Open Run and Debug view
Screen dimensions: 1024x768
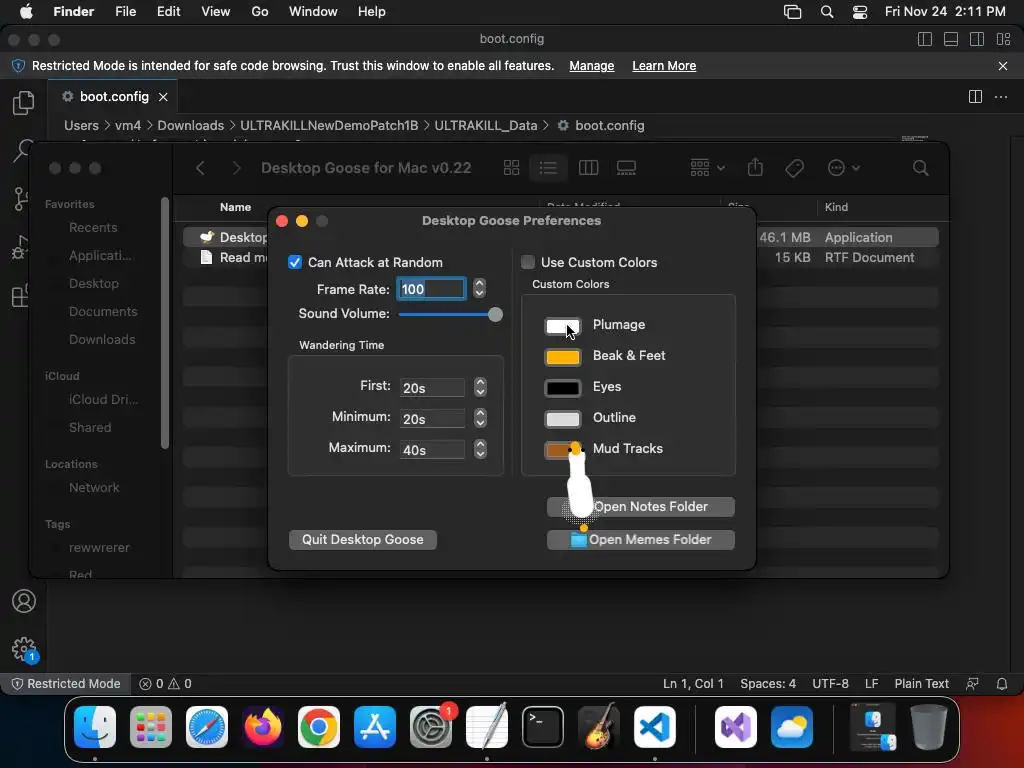click(x=20, y=247)
